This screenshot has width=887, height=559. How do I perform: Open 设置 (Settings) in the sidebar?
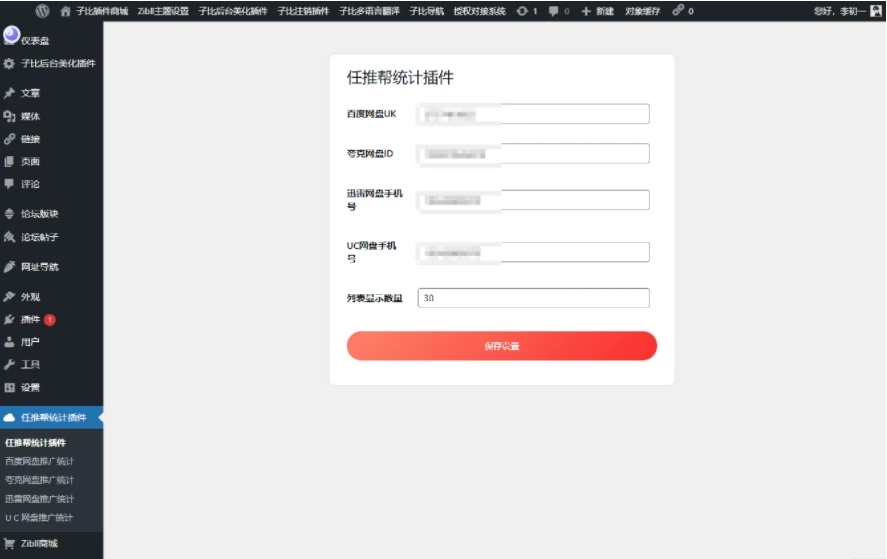click(x=30, y=387)
